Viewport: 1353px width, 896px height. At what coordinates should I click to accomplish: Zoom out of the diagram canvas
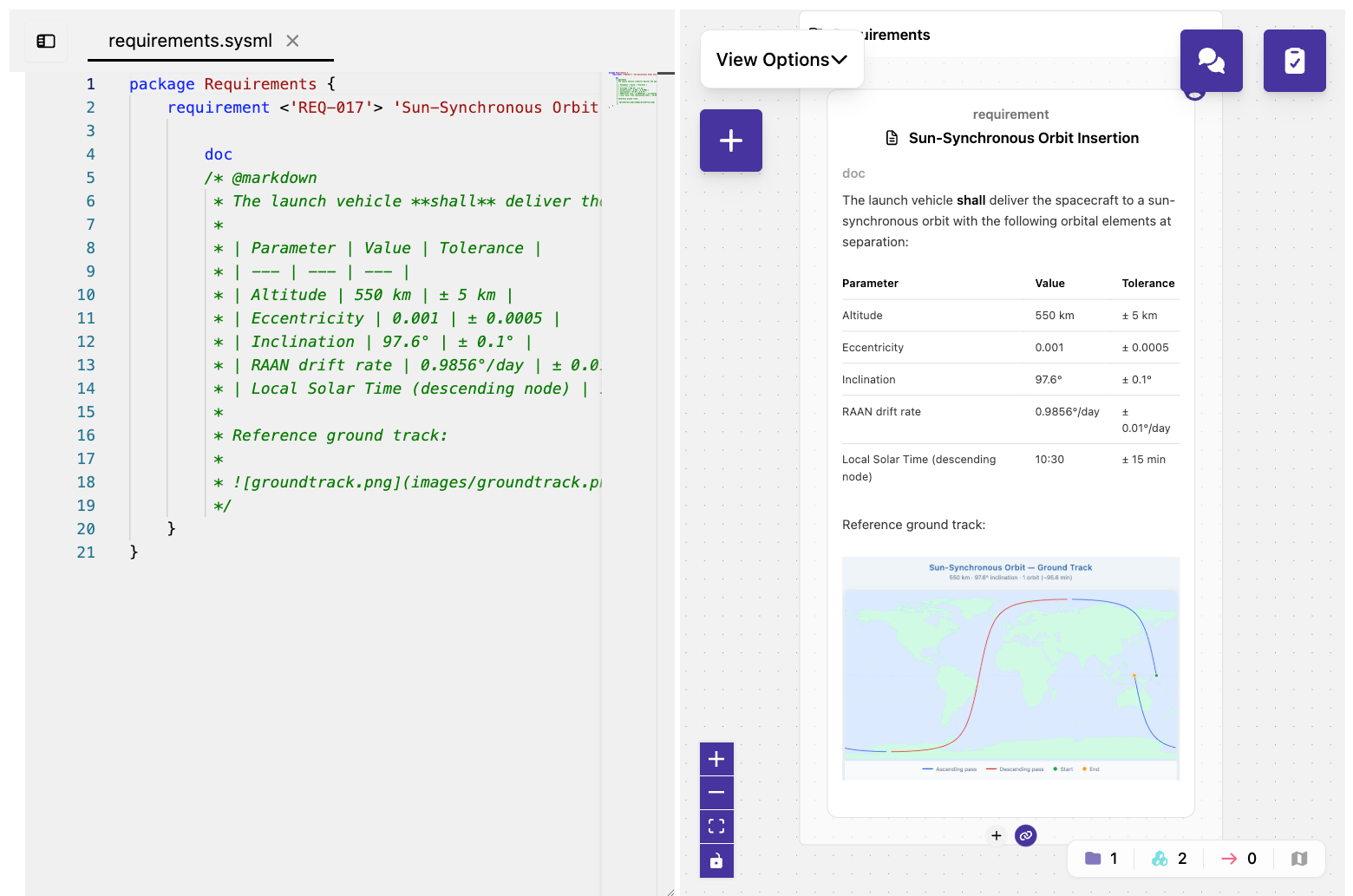click(x=716, y=793)
